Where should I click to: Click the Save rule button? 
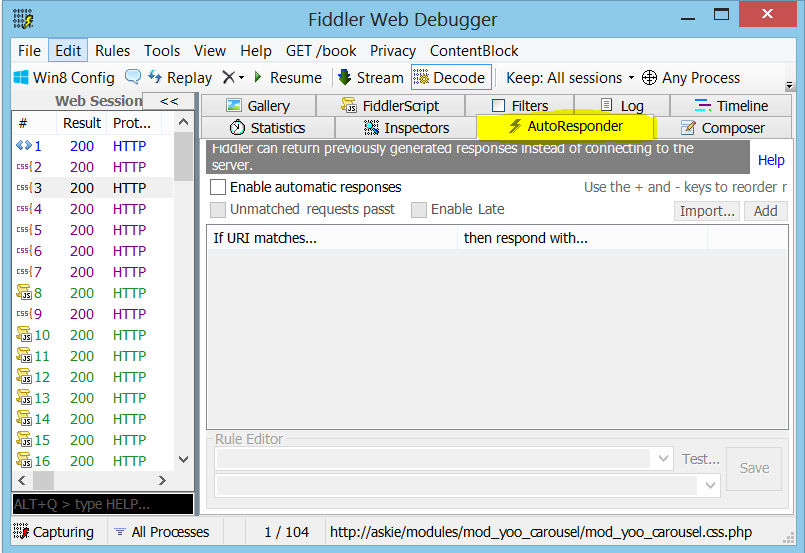click(x=754, y=468)
